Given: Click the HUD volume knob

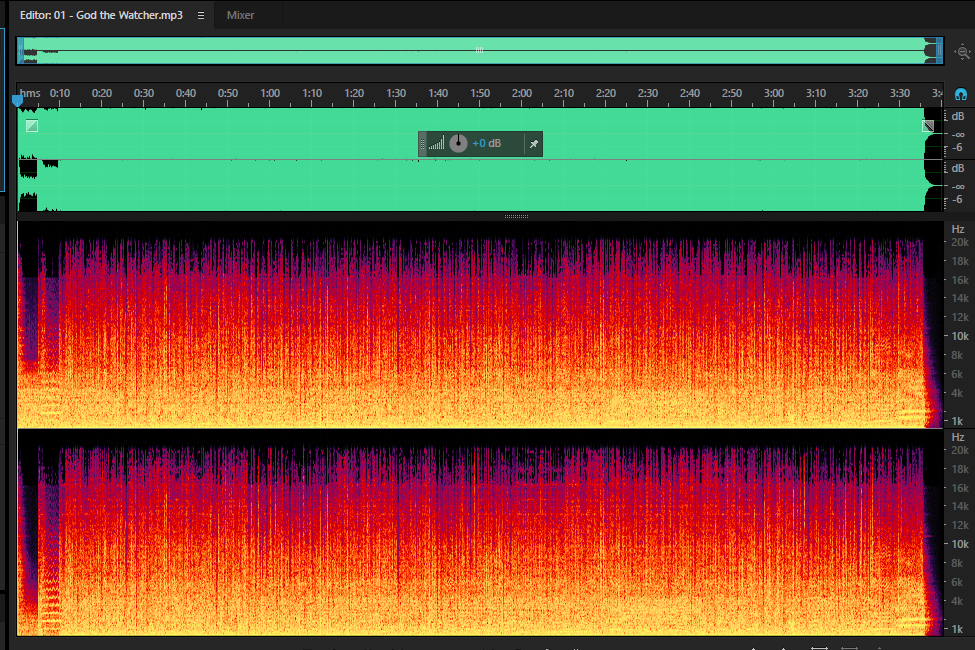Looking at the screenshot, I should tap(458, 143).
